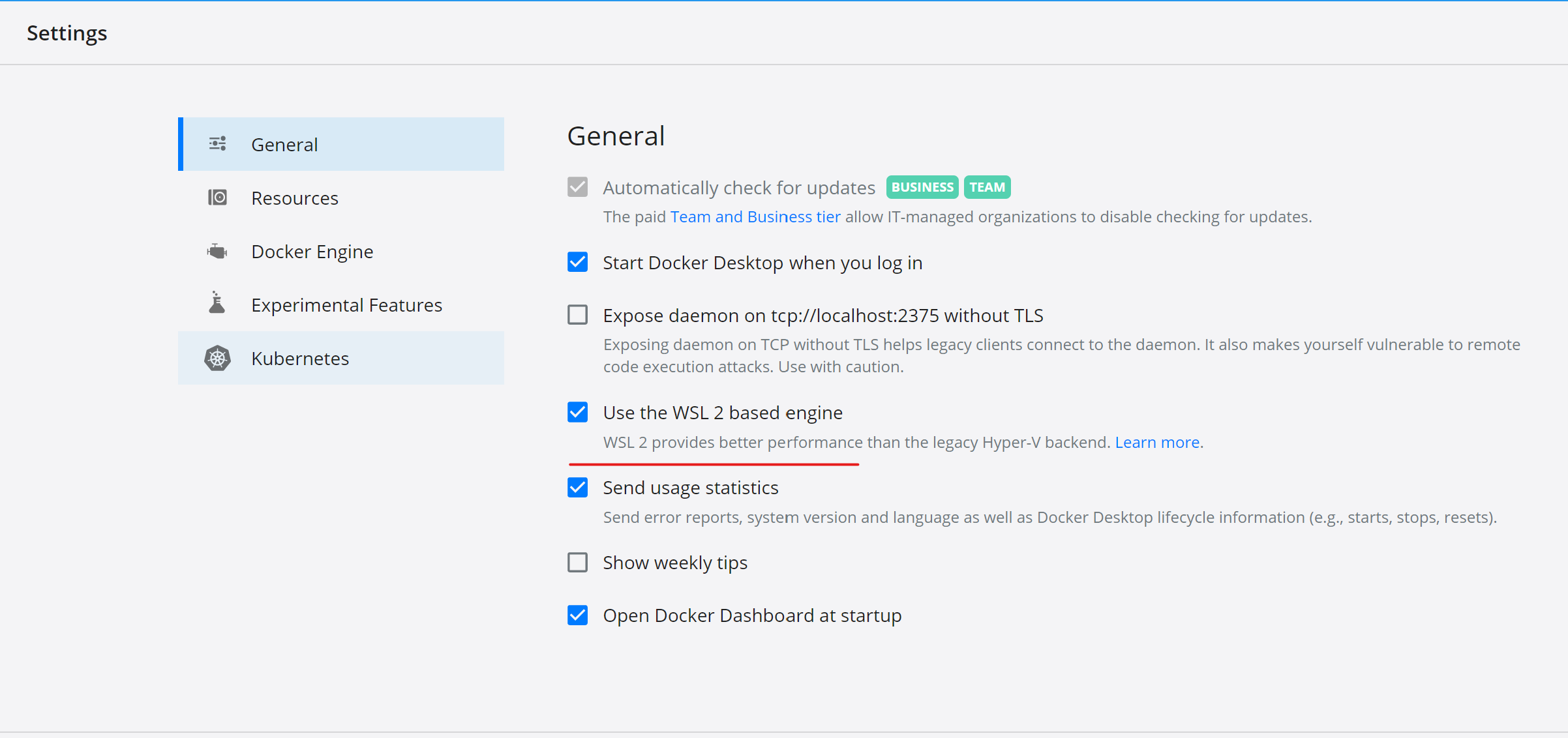Go to the Experimental Features tab
Viewport: 1568px width, 738px height.
(x=341, y=304)
